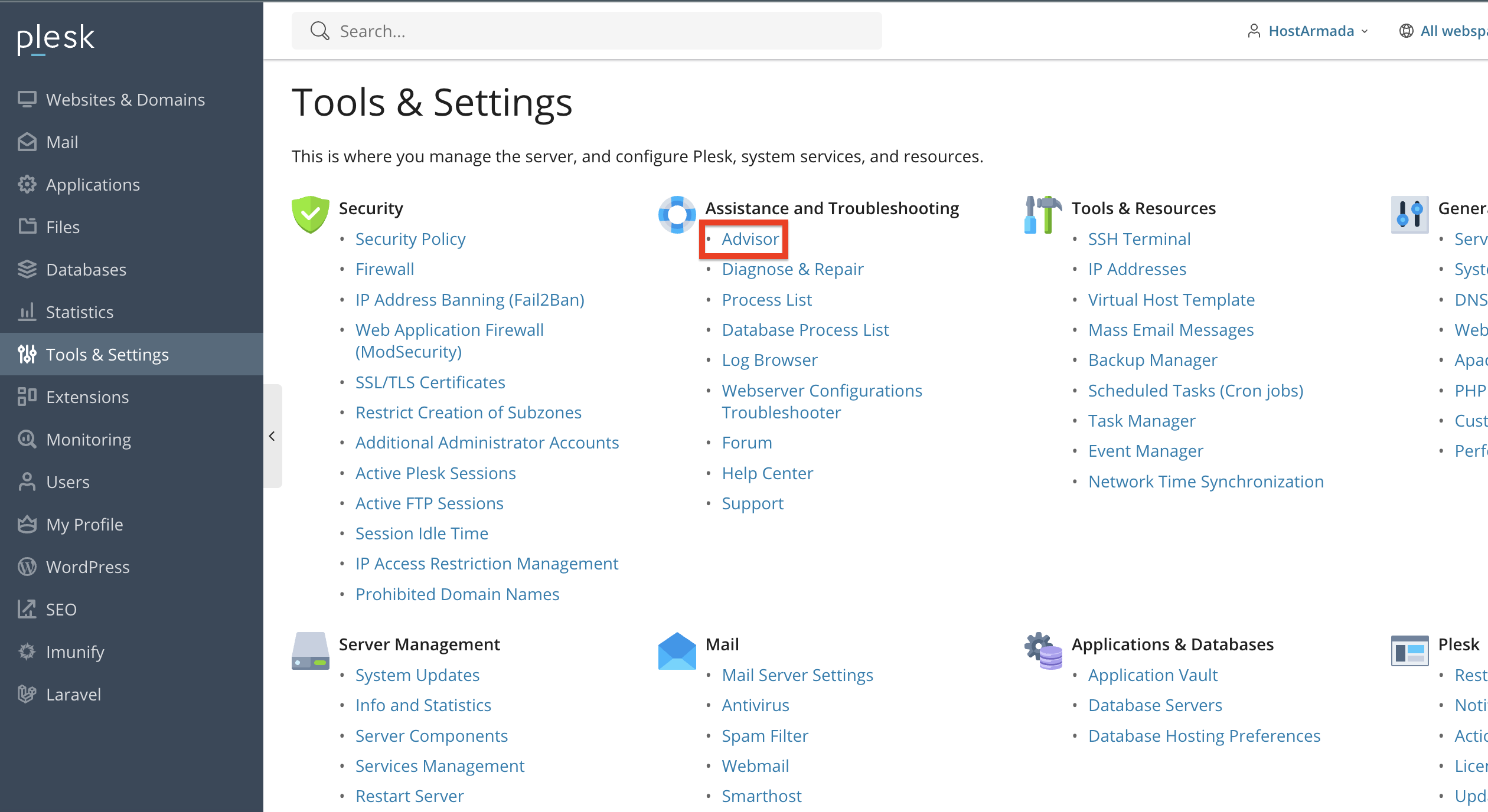Open the All webspaces selector
This screenshot has width=1488, height=812.
click(1443, 31)
